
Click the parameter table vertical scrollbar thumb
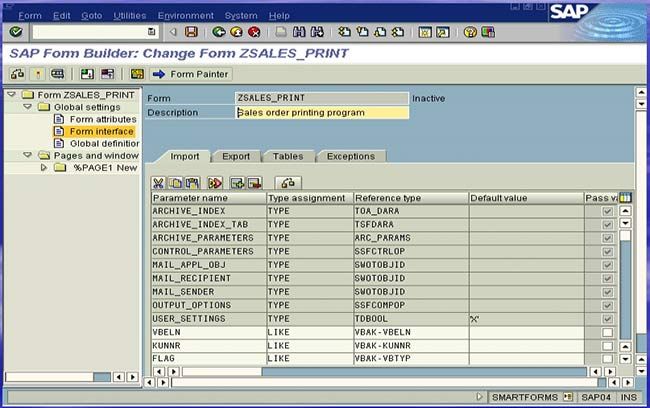(625, 235)
